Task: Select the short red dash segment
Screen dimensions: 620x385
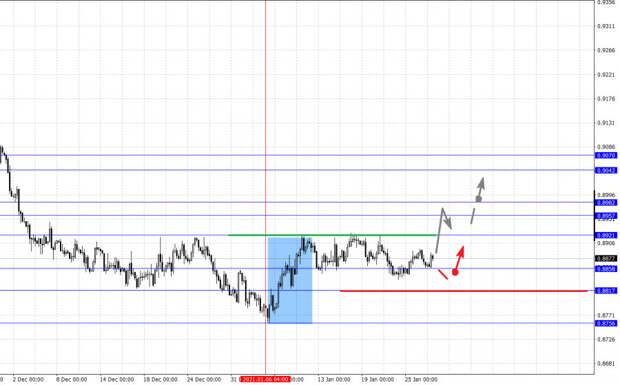Action: [x=443, y=274]
